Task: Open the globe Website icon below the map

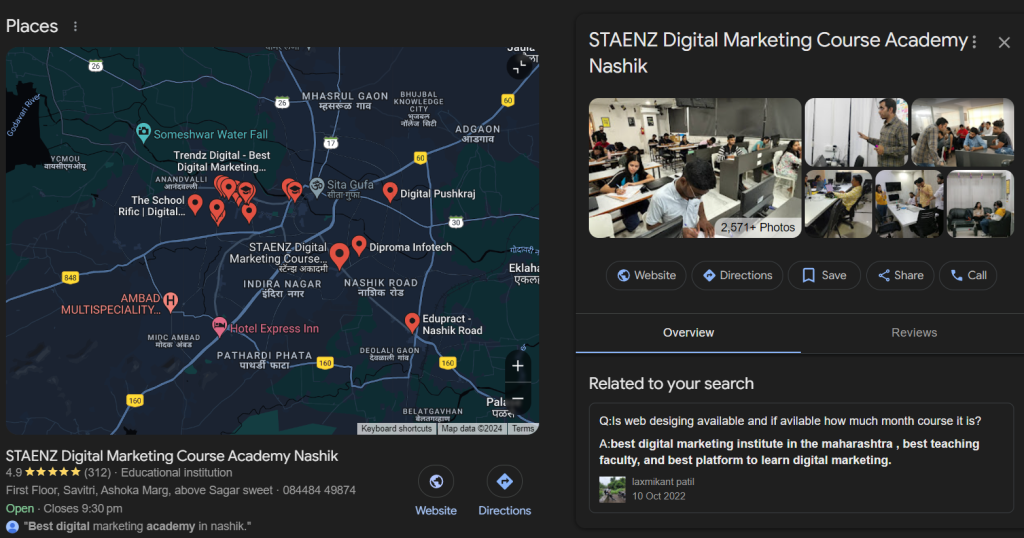Action: 436,482
